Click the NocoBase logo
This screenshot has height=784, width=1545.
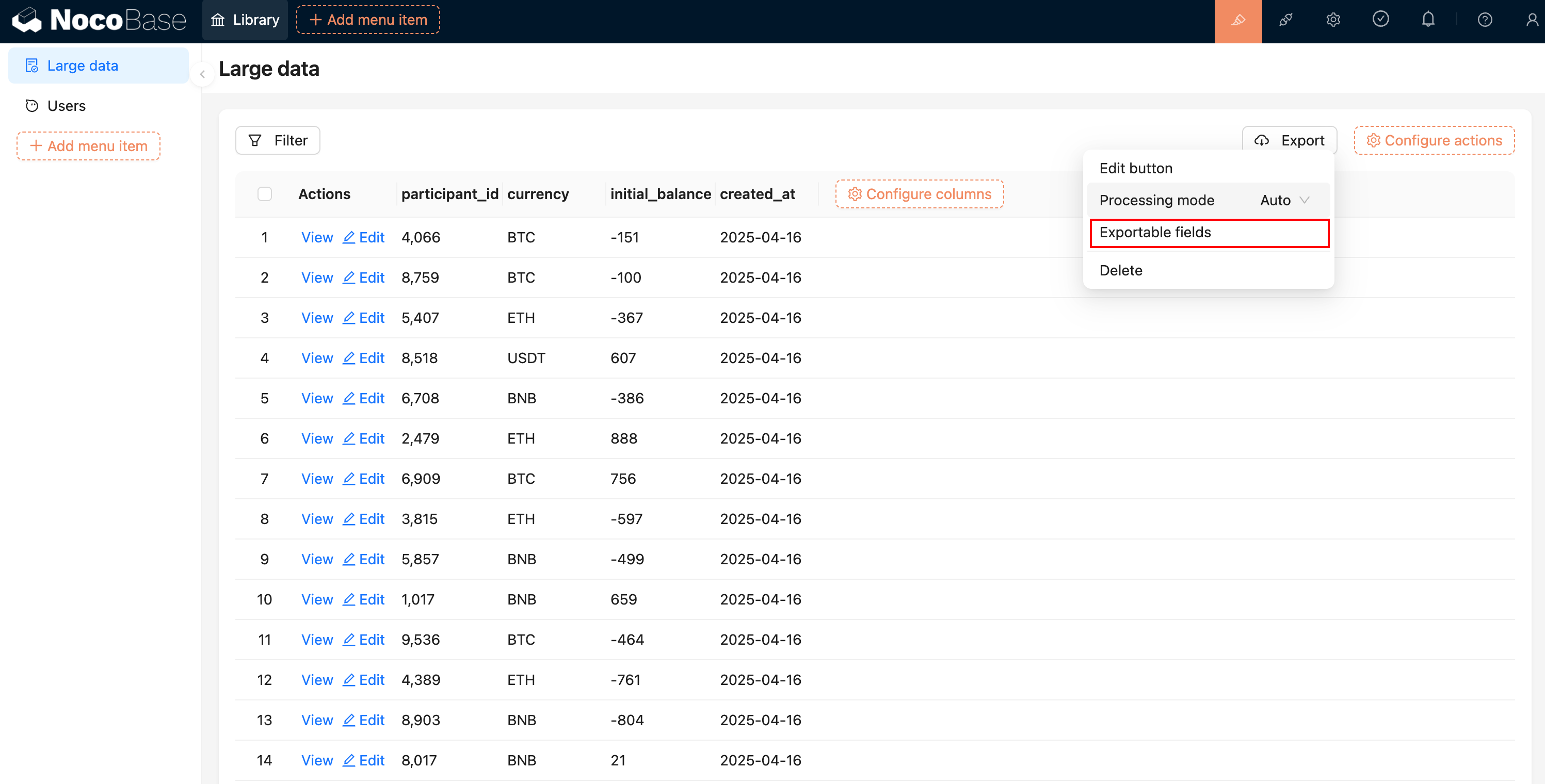pyautogui.click(x=99, y=21)
